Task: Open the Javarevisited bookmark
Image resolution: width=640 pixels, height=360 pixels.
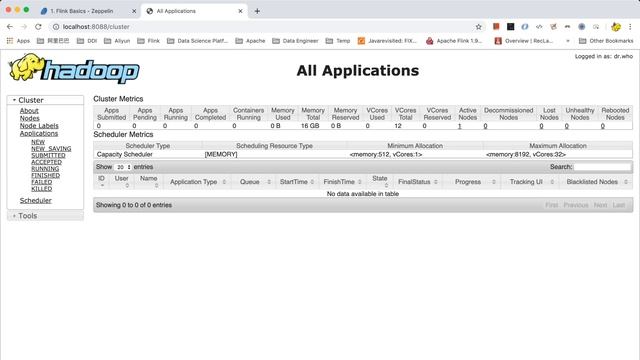Action: click(x=387, y=41)
